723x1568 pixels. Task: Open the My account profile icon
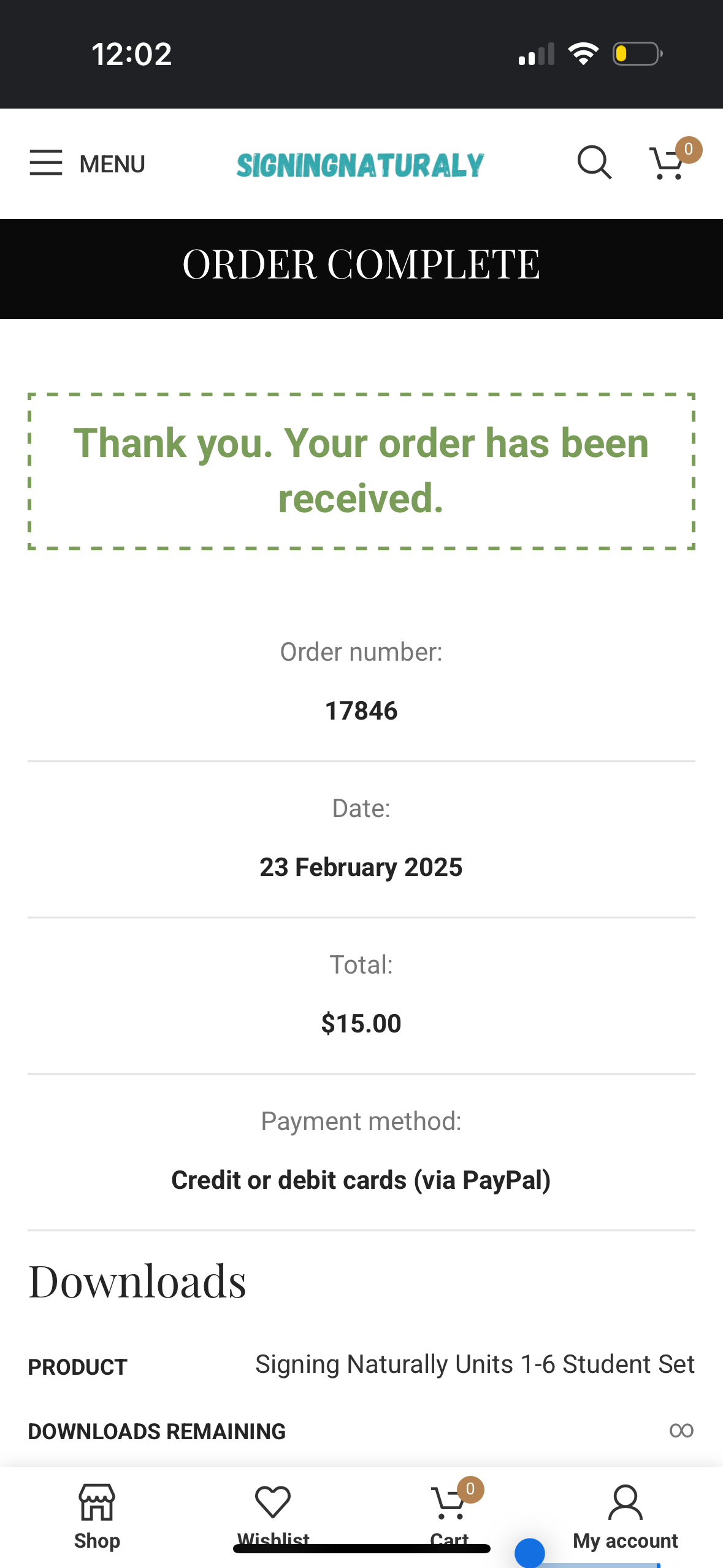[625, 1502]
